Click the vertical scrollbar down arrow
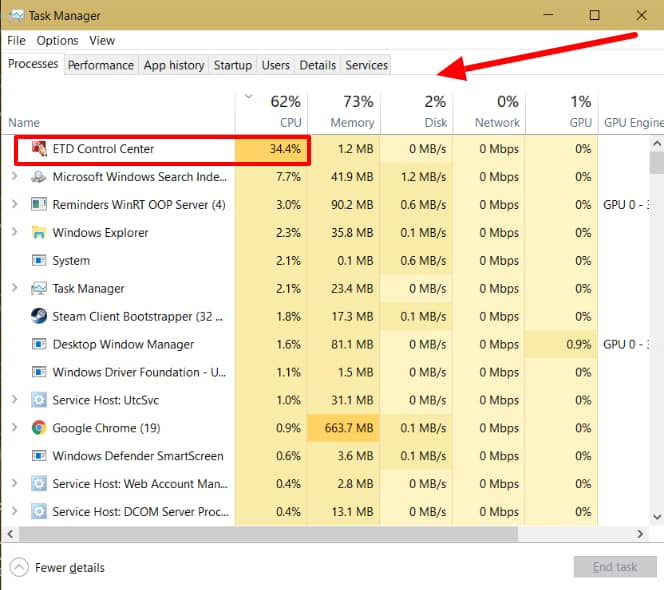664x590 pixels. (x=657, y=517)
